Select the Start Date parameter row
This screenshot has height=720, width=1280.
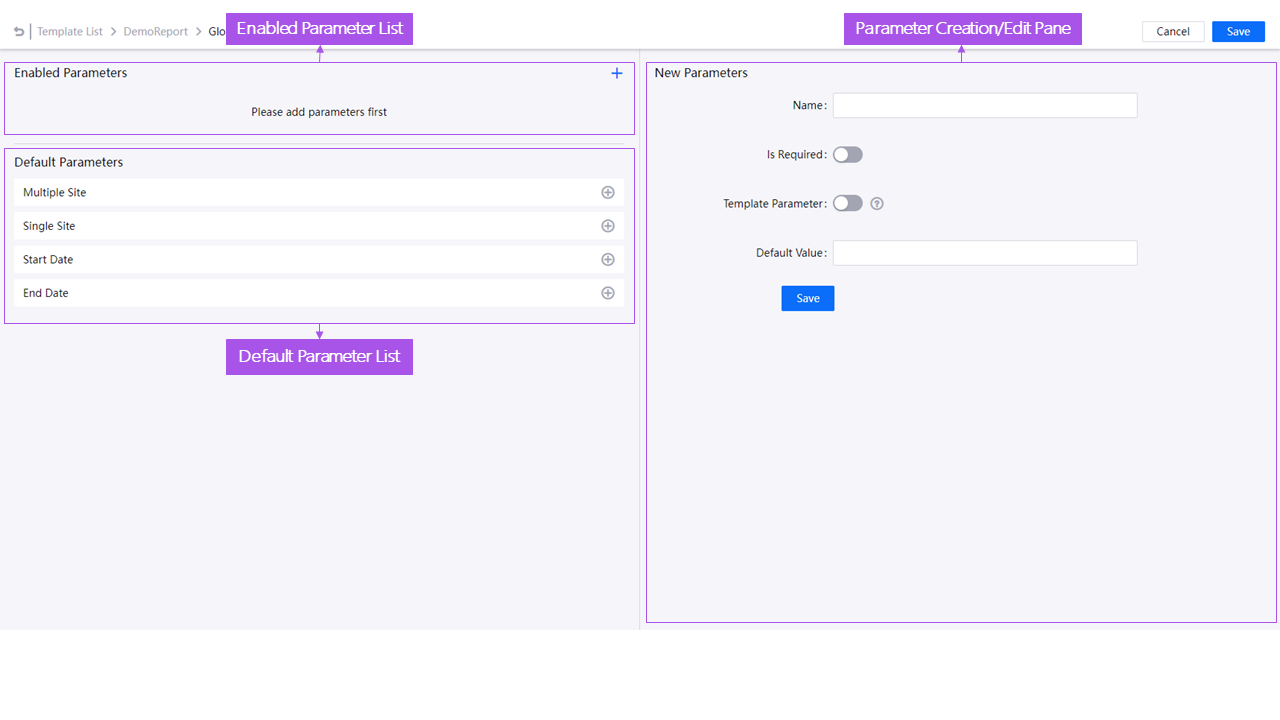coord(300,259)
